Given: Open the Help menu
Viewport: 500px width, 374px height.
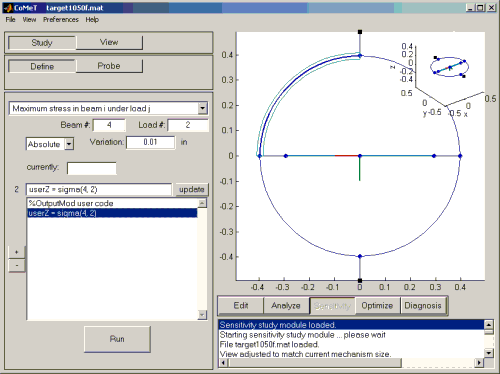Looking at the screenshot, I should pos(92,20).
